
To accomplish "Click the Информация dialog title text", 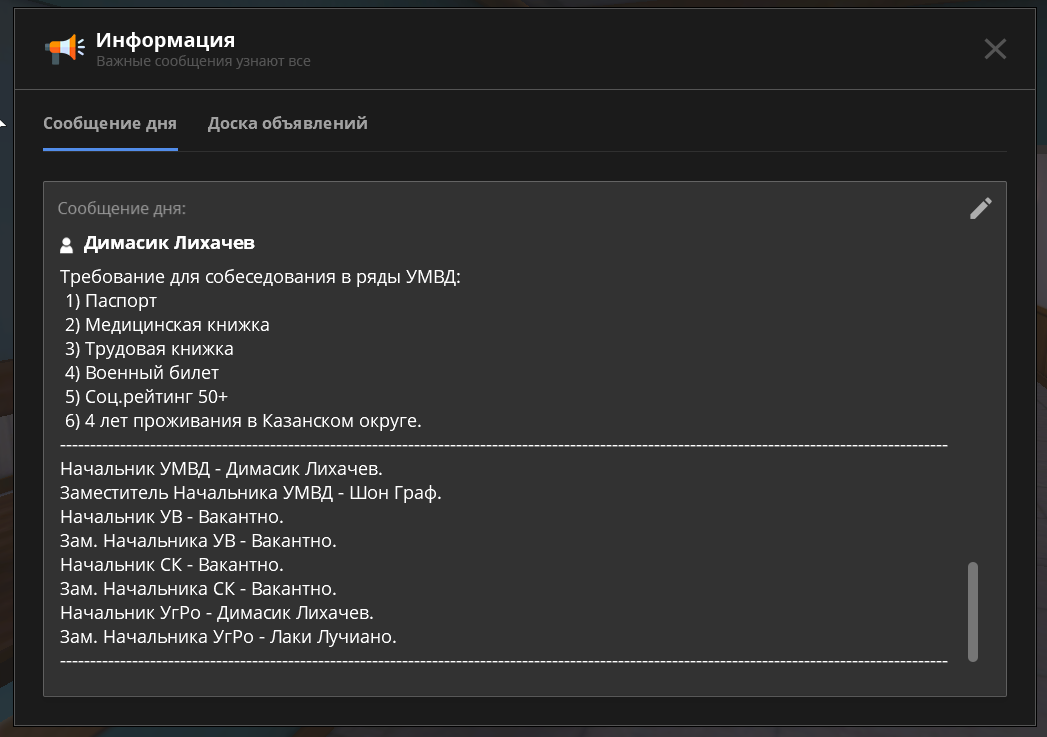I will point(165,40).
